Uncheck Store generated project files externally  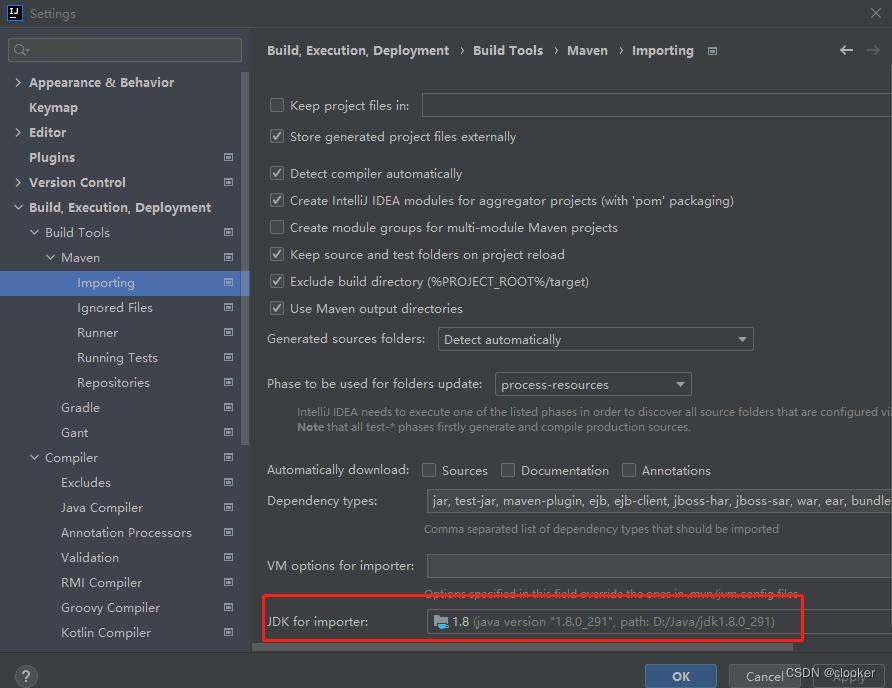[x=277, y=137]
